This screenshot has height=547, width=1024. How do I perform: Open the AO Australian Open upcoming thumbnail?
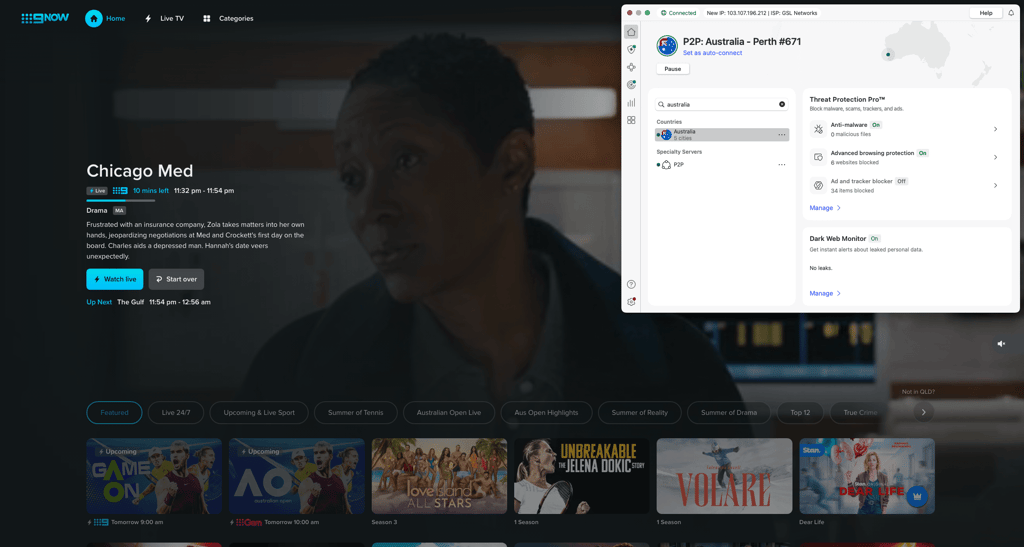click(x=296, y=476)
